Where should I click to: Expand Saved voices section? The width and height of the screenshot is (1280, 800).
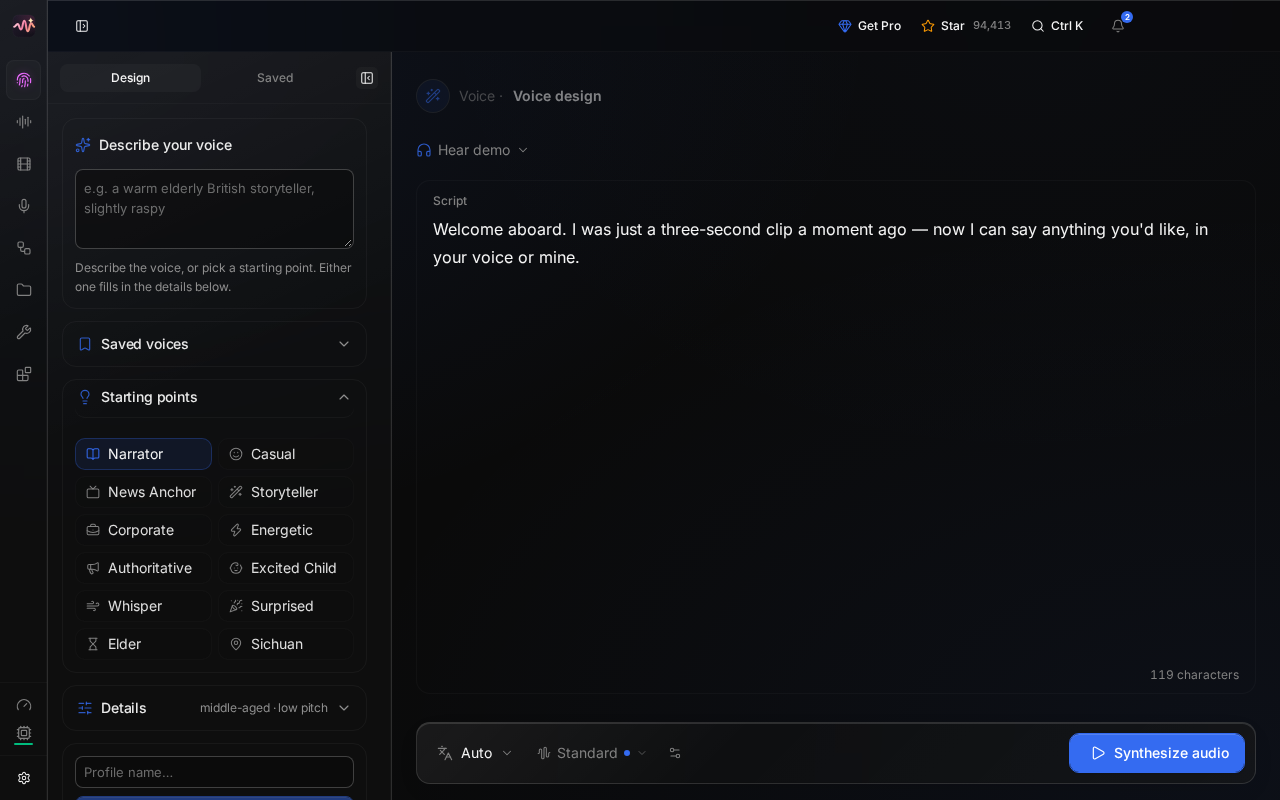point(214,344)
